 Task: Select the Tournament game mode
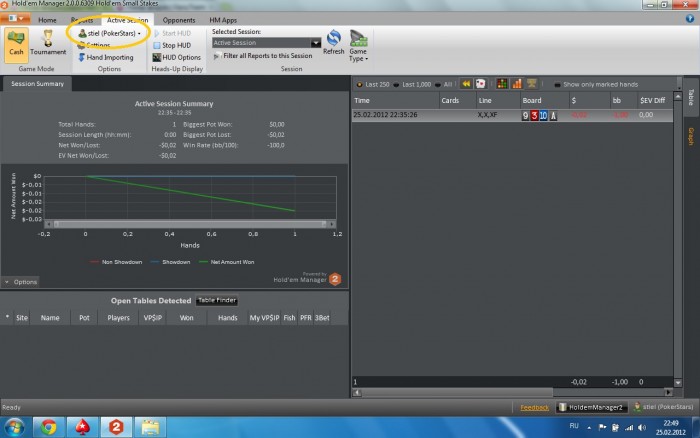(x=48, y=43)
